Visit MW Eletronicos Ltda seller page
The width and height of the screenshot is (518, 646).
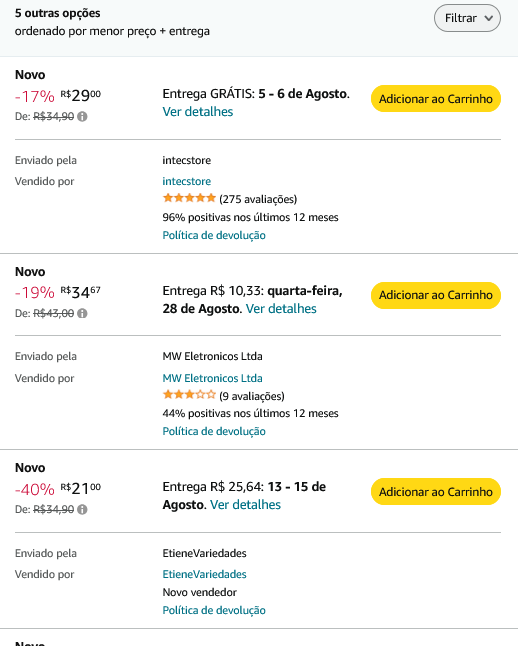pos(212,378)
